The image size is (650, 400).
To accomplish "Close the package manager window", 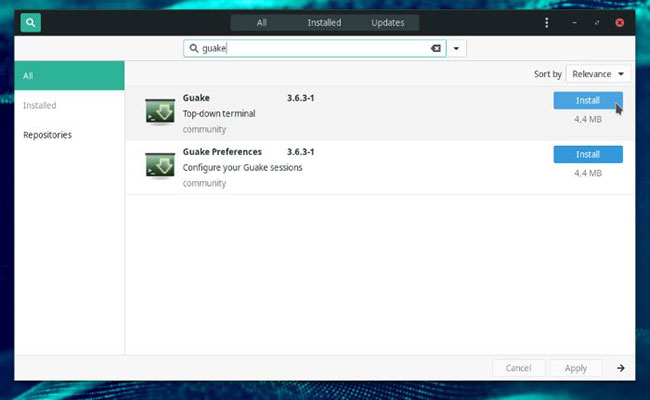I will pos(620,23).
